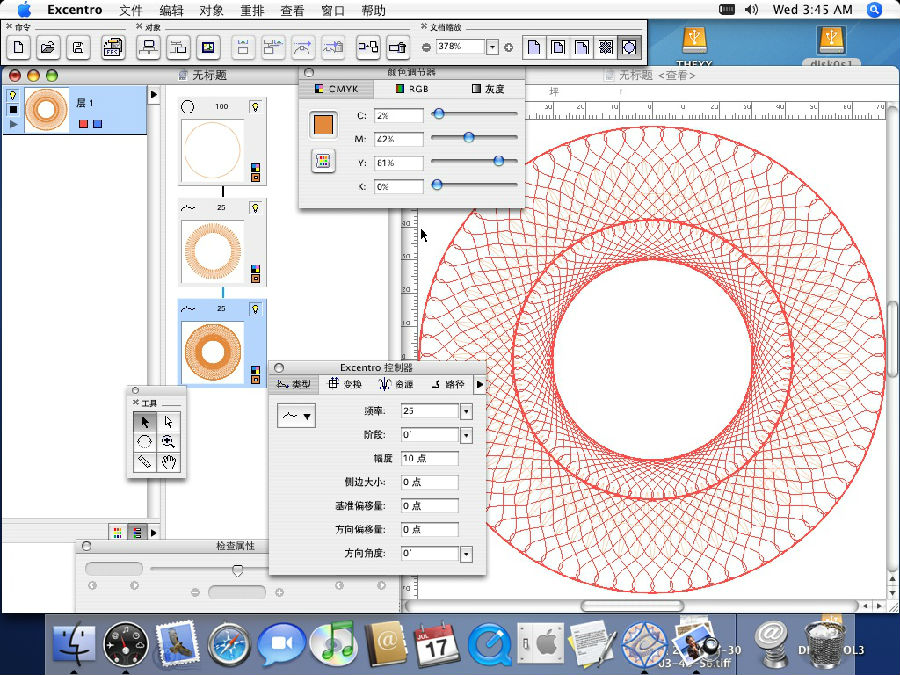Toggle lightbulb on the 100 circle element
The height and width of the screenshot is (675, 900).
(256, 106)
